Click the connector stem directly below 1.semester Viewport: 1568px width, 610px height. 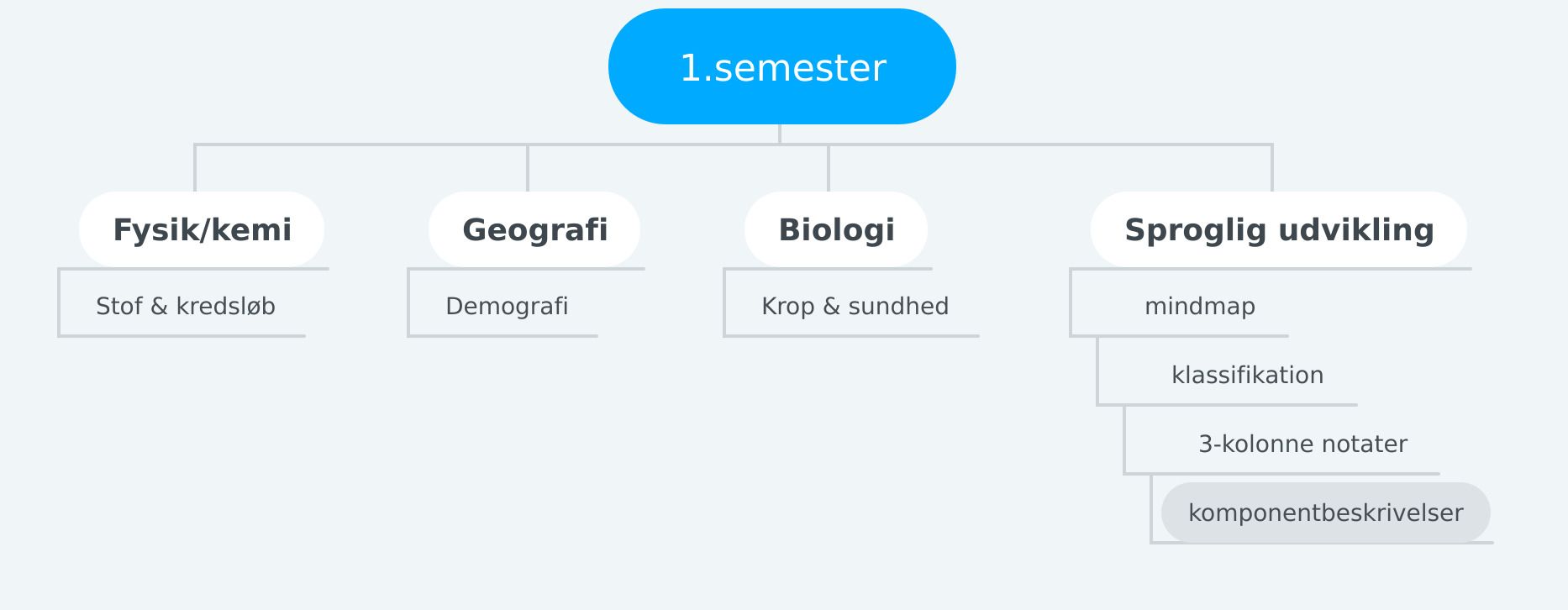point(780,134)
